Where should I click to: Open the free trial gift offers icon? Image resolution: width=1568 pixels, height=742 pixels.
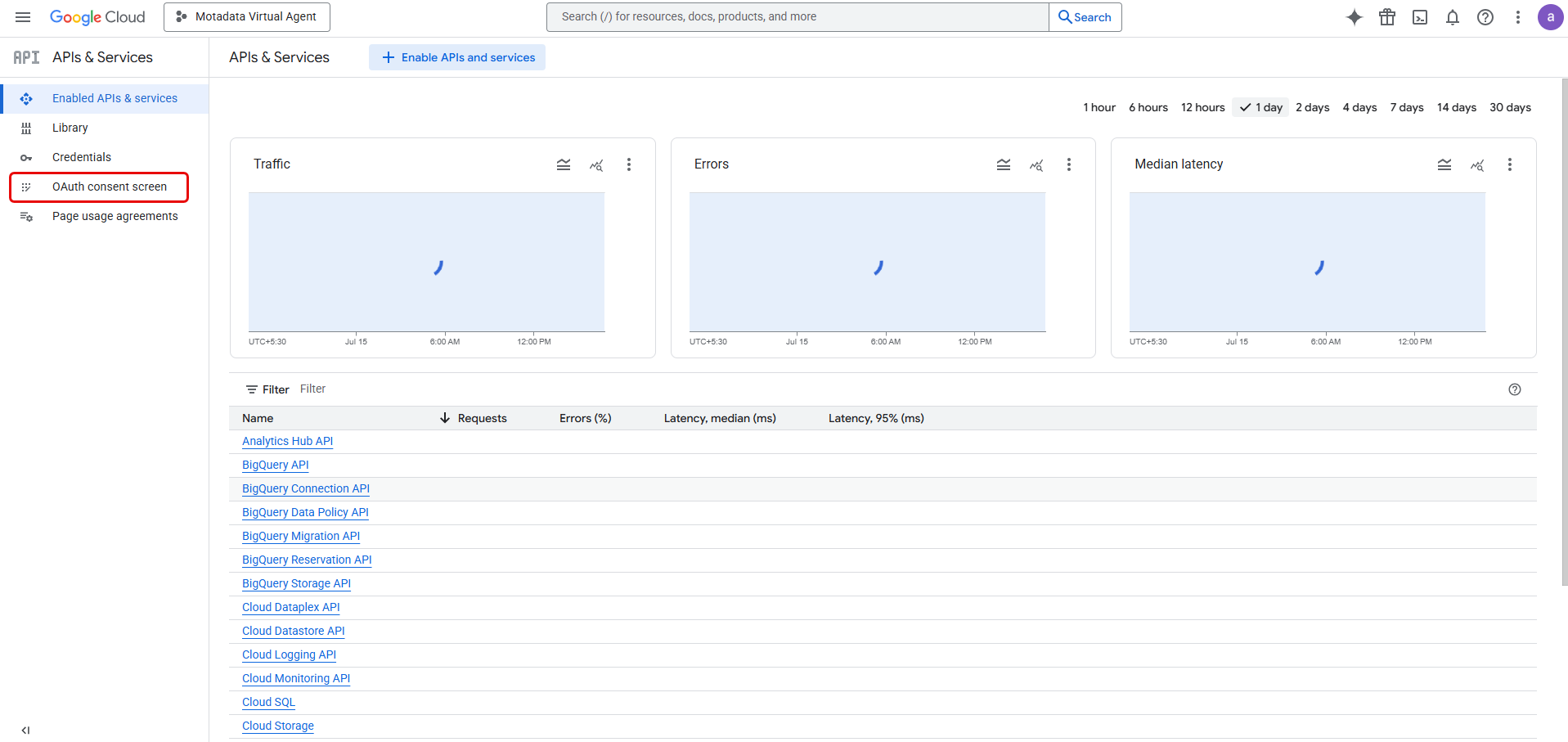coord(1387,16)
